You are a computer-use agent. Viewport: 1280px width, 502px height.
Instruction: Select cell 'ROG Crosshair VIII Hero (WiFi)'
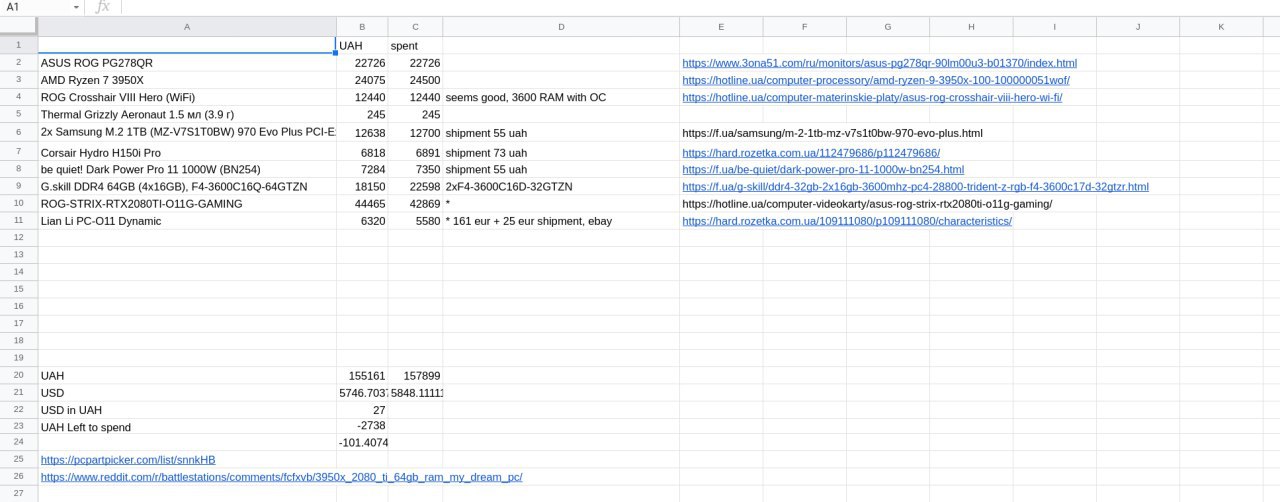point(187,97)
